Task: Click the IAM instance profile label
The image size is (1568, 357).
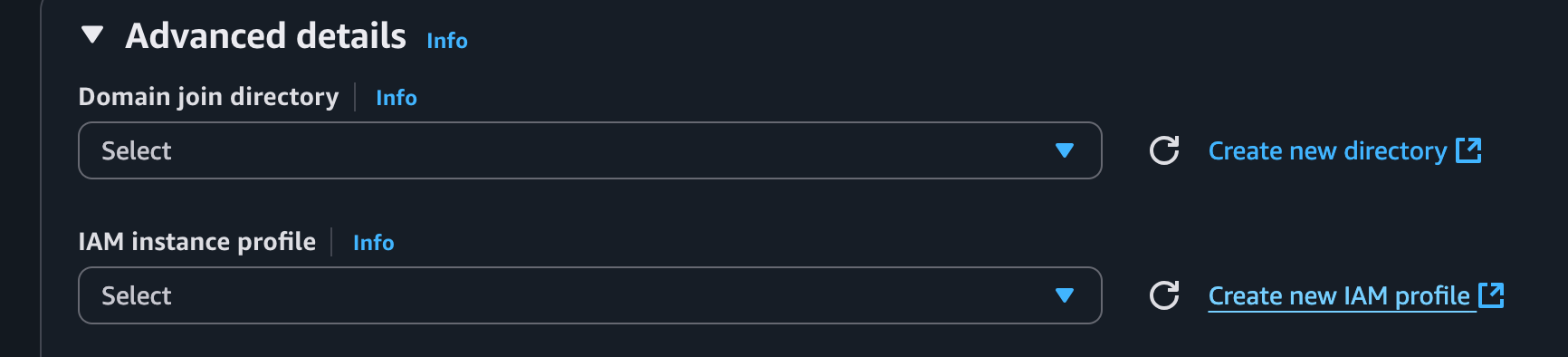Action: pos(197,242)
